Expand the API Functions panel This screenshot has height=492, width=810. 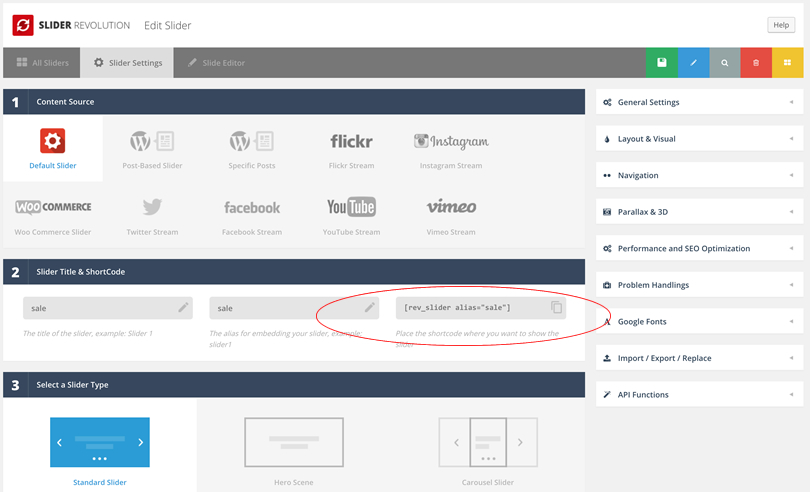tap(699, 394)
